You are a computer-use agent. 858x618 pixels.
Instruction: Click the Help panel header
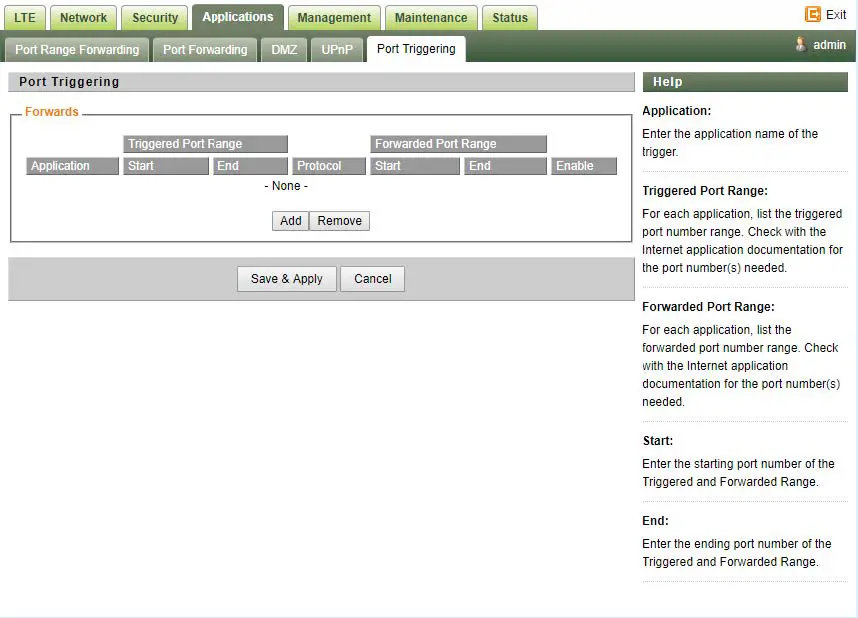pos(745,82)
